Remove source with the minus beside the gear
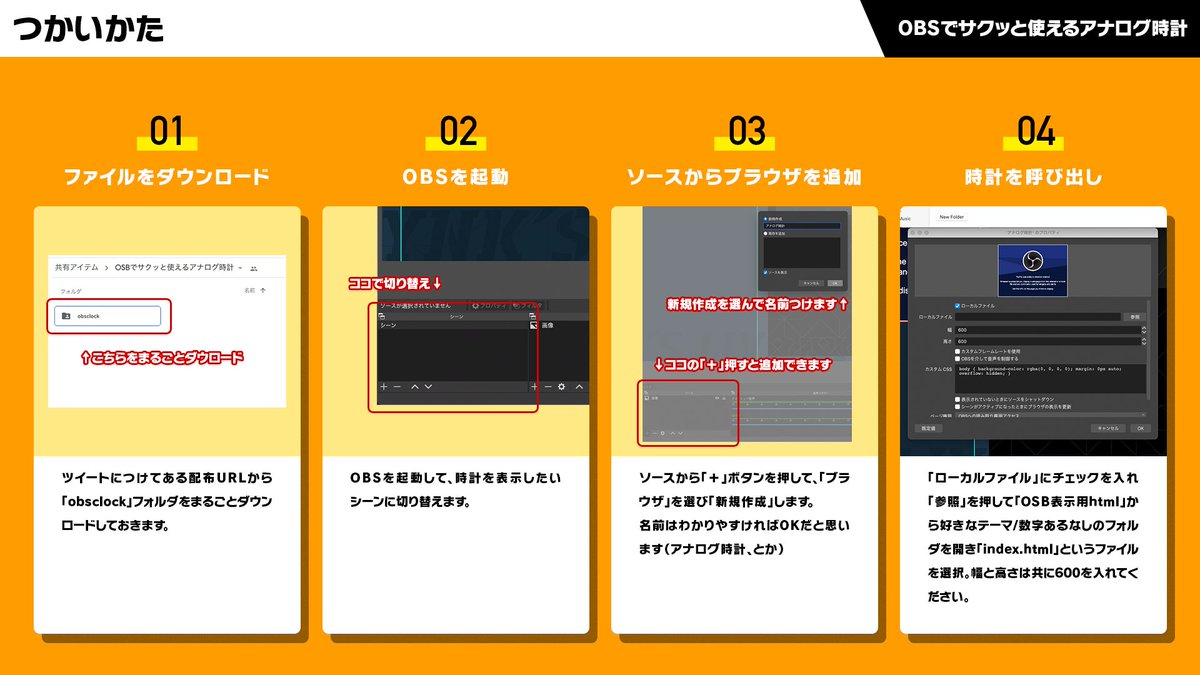 click(548, 387)
